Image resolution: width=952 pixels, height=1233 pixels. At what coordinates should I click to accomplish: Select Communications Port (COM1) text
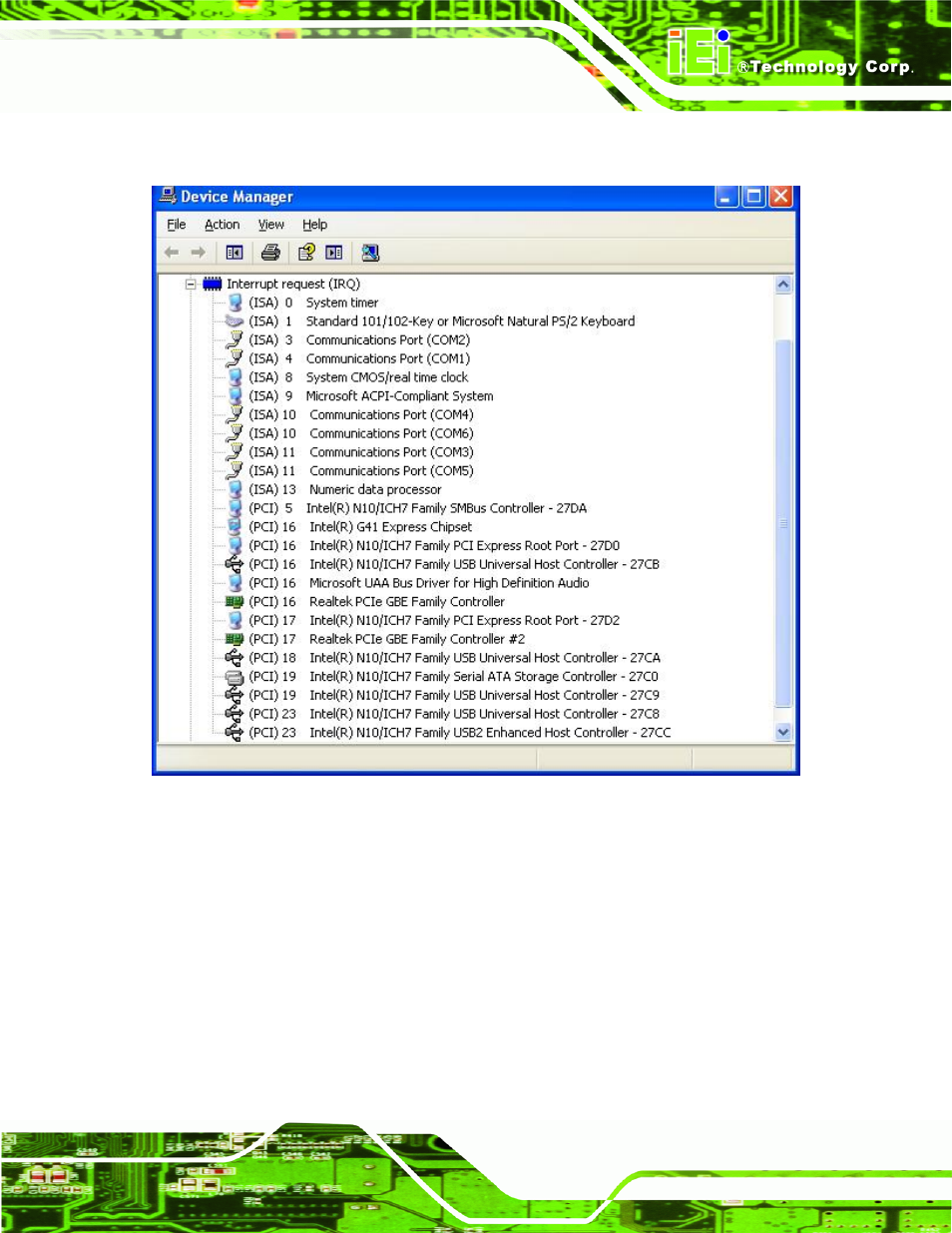coord(388,358)
